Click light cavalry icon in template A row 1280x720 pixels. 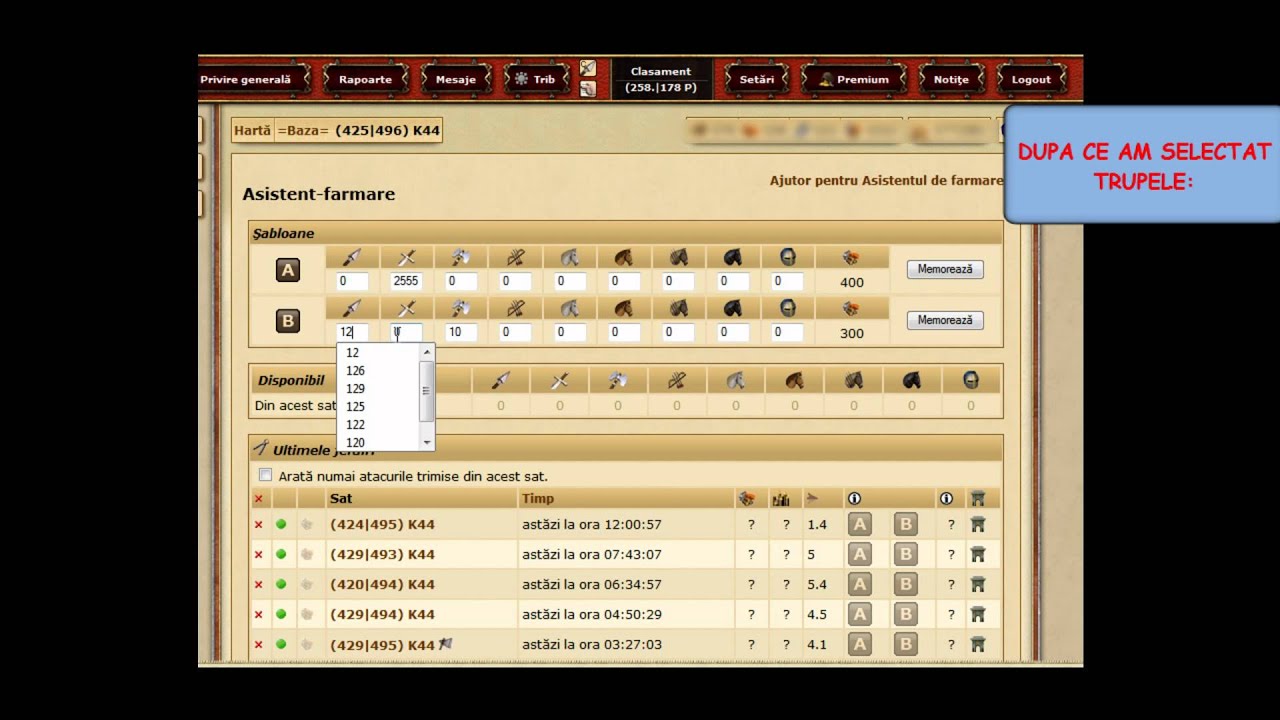pos(624,257)
